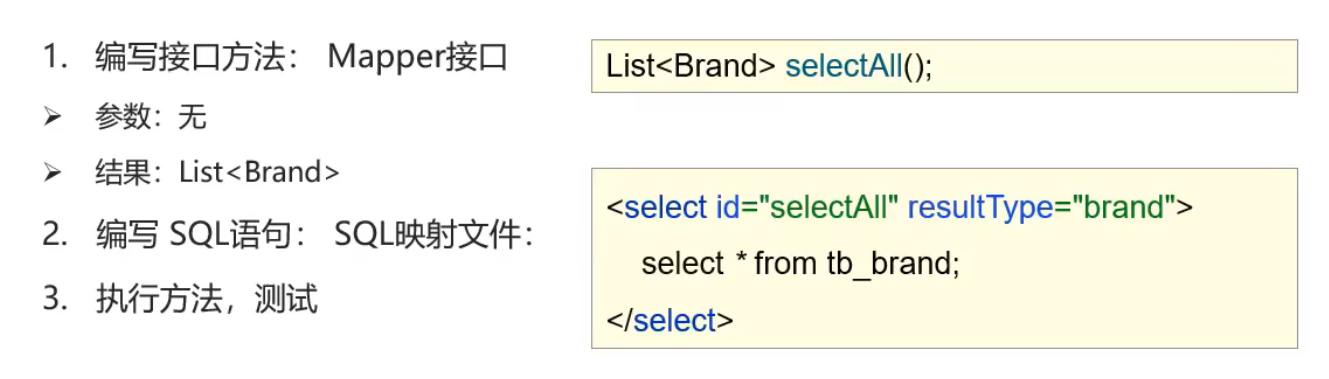
Task: Select the text 参数：无
Action: (x=151, y=118)
